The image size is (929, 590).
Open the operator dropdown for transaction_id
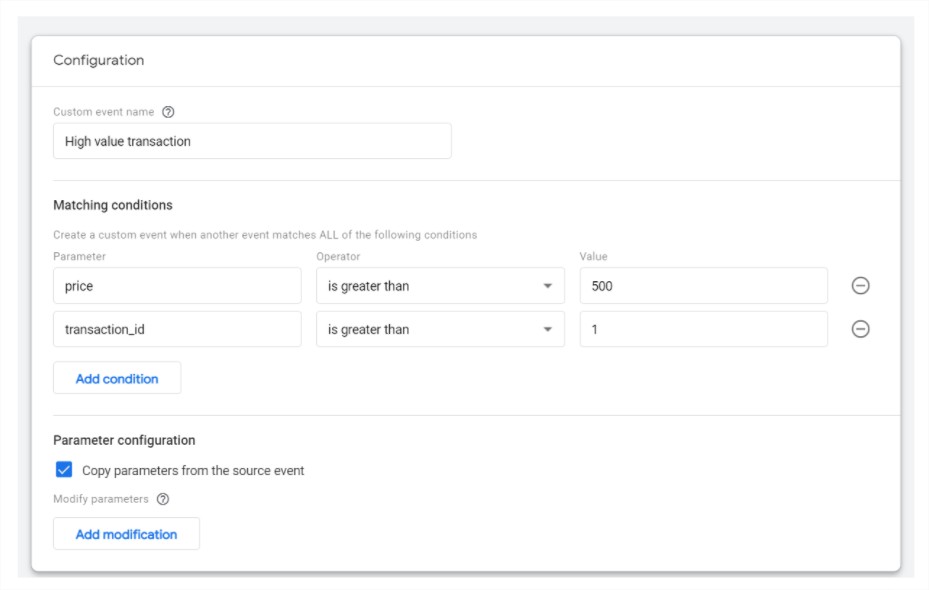[440, 329]
